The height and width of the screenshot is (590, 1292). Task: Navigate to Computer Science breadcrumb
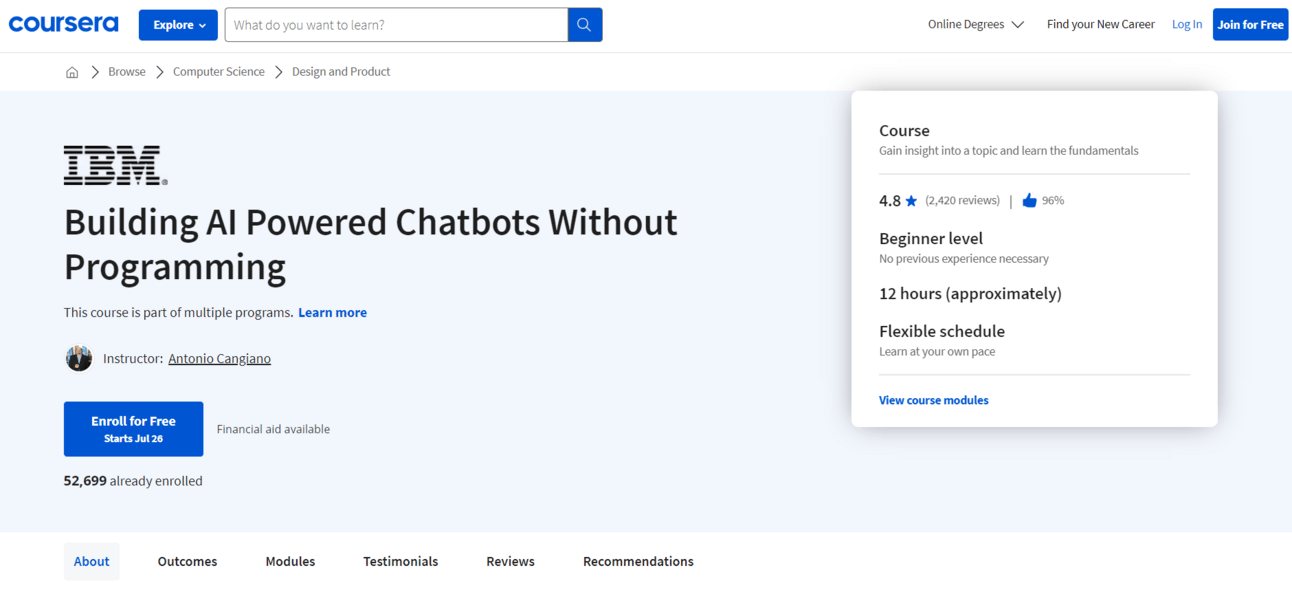click(x=219, y=72)
